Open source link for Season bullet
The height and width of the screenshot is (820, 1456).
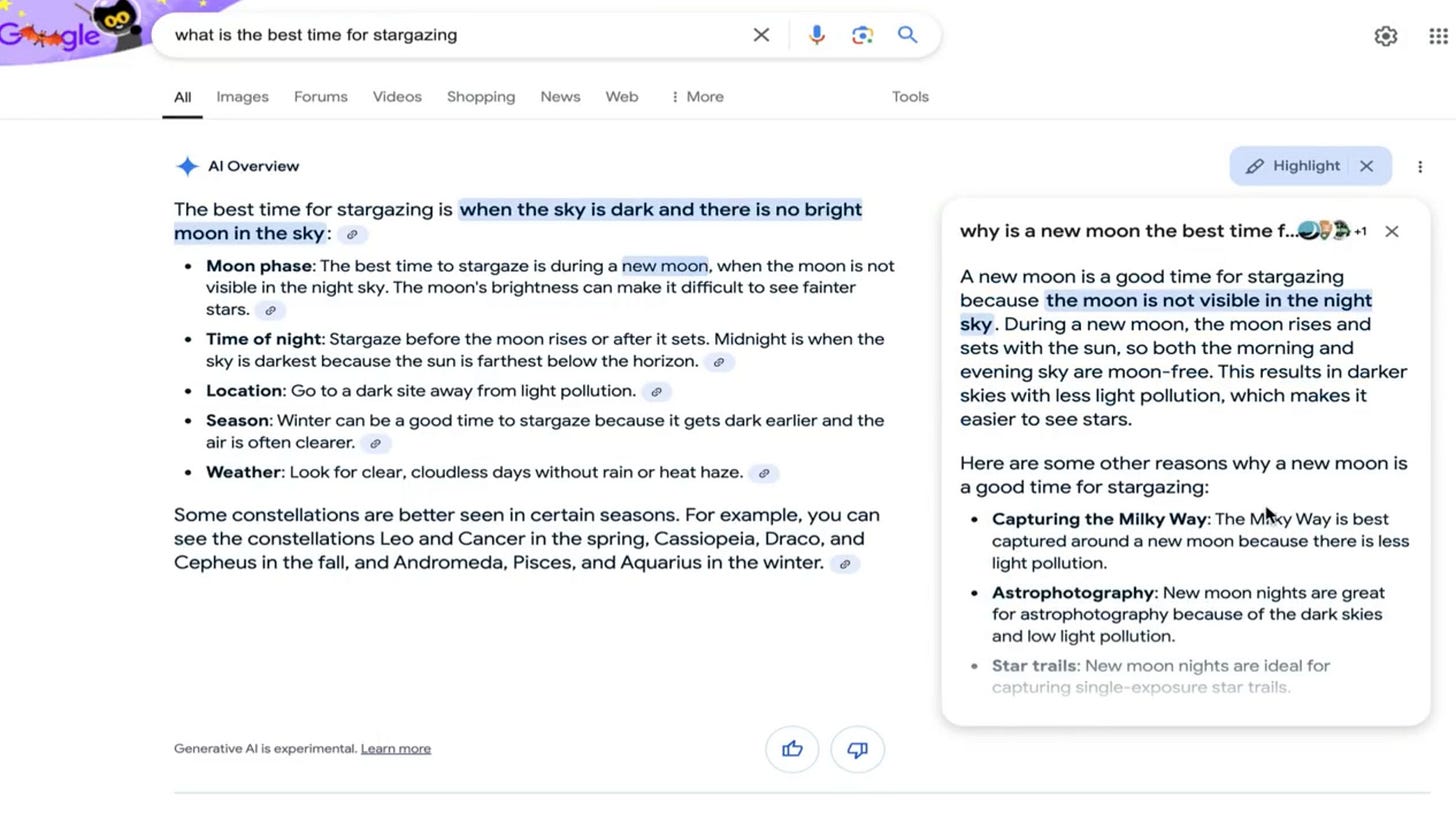point(375,443)
